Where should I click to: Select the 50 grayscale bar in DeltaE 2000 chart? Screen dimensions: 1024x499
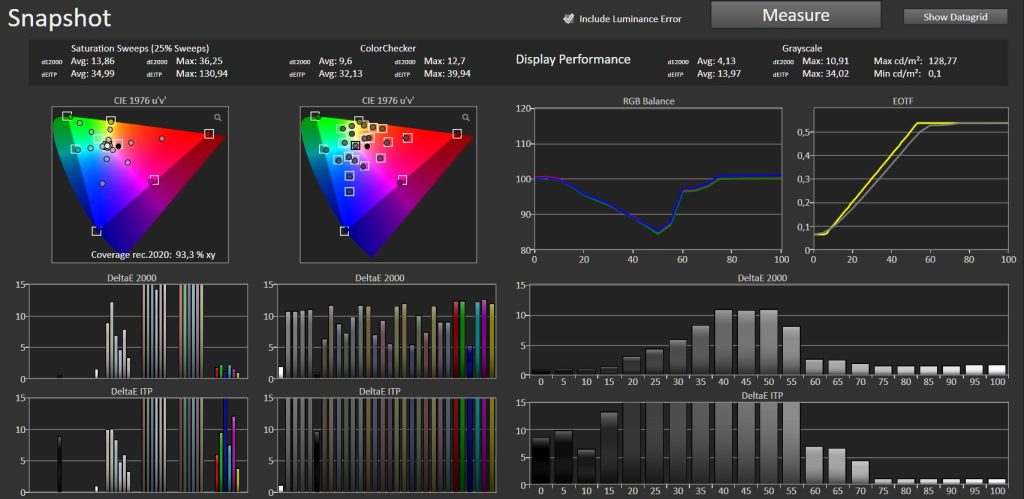[769, 342]
